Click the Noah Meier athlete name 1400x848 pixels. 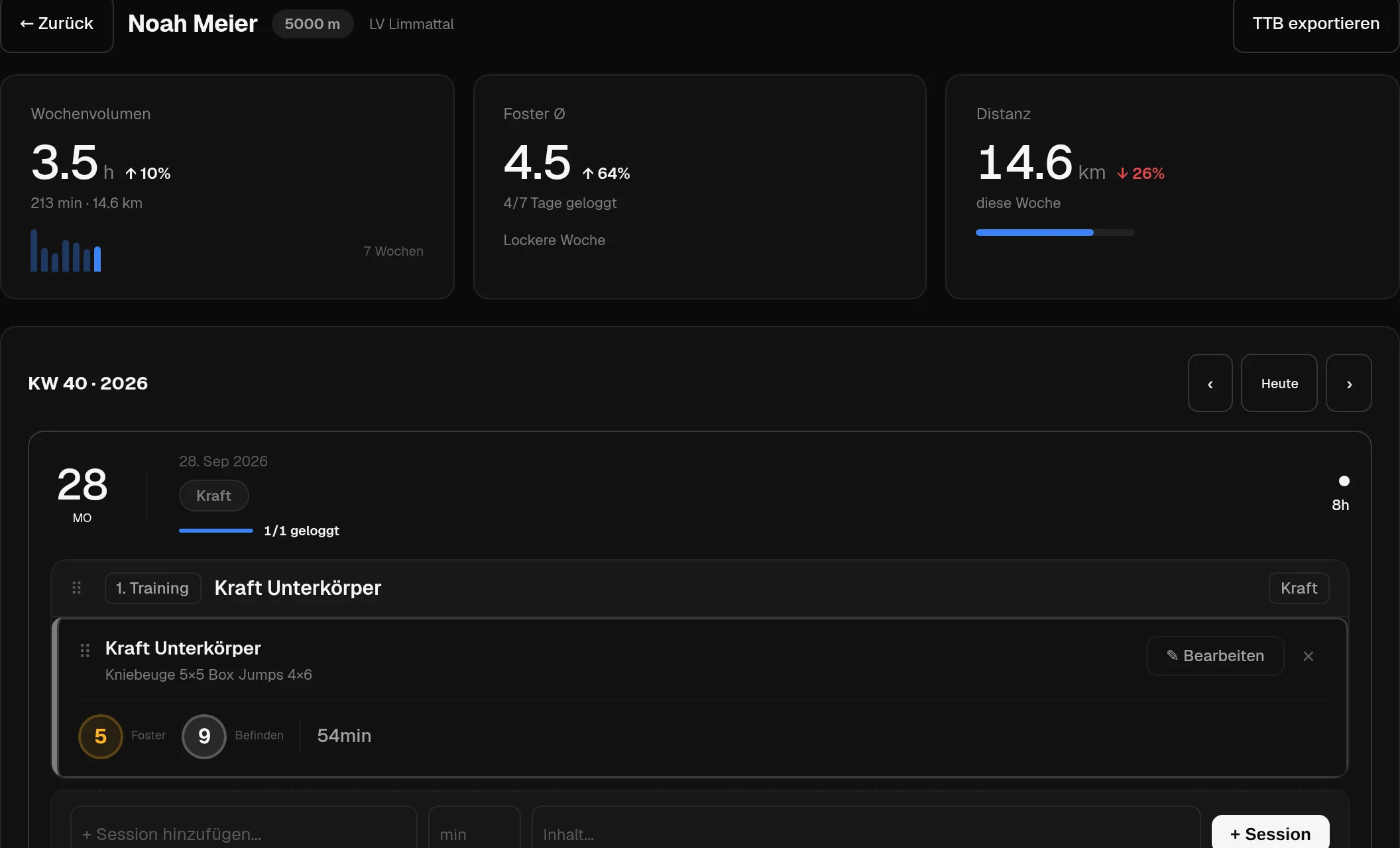click(x=192, y=24)
